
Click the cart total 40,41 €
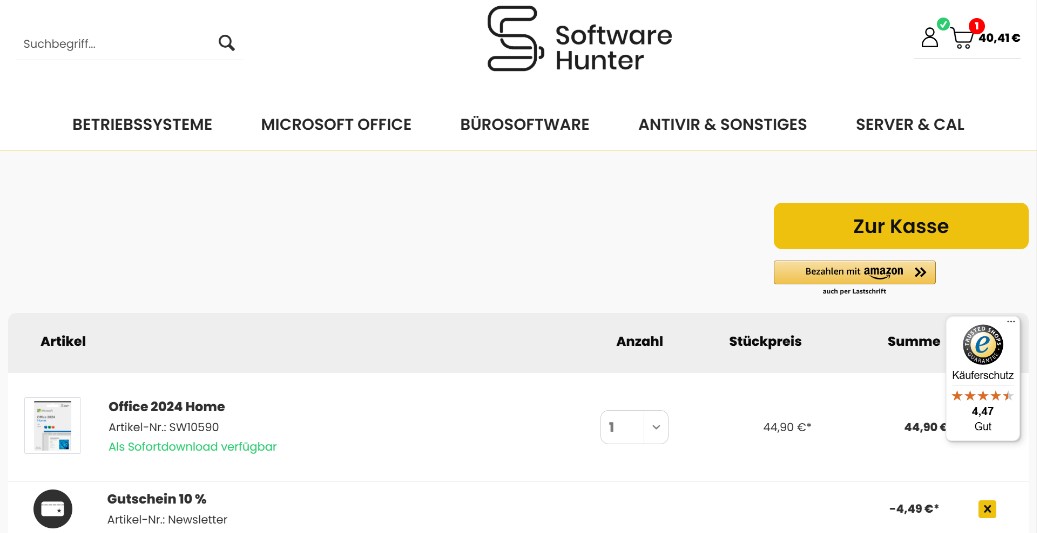pos(999,38)
